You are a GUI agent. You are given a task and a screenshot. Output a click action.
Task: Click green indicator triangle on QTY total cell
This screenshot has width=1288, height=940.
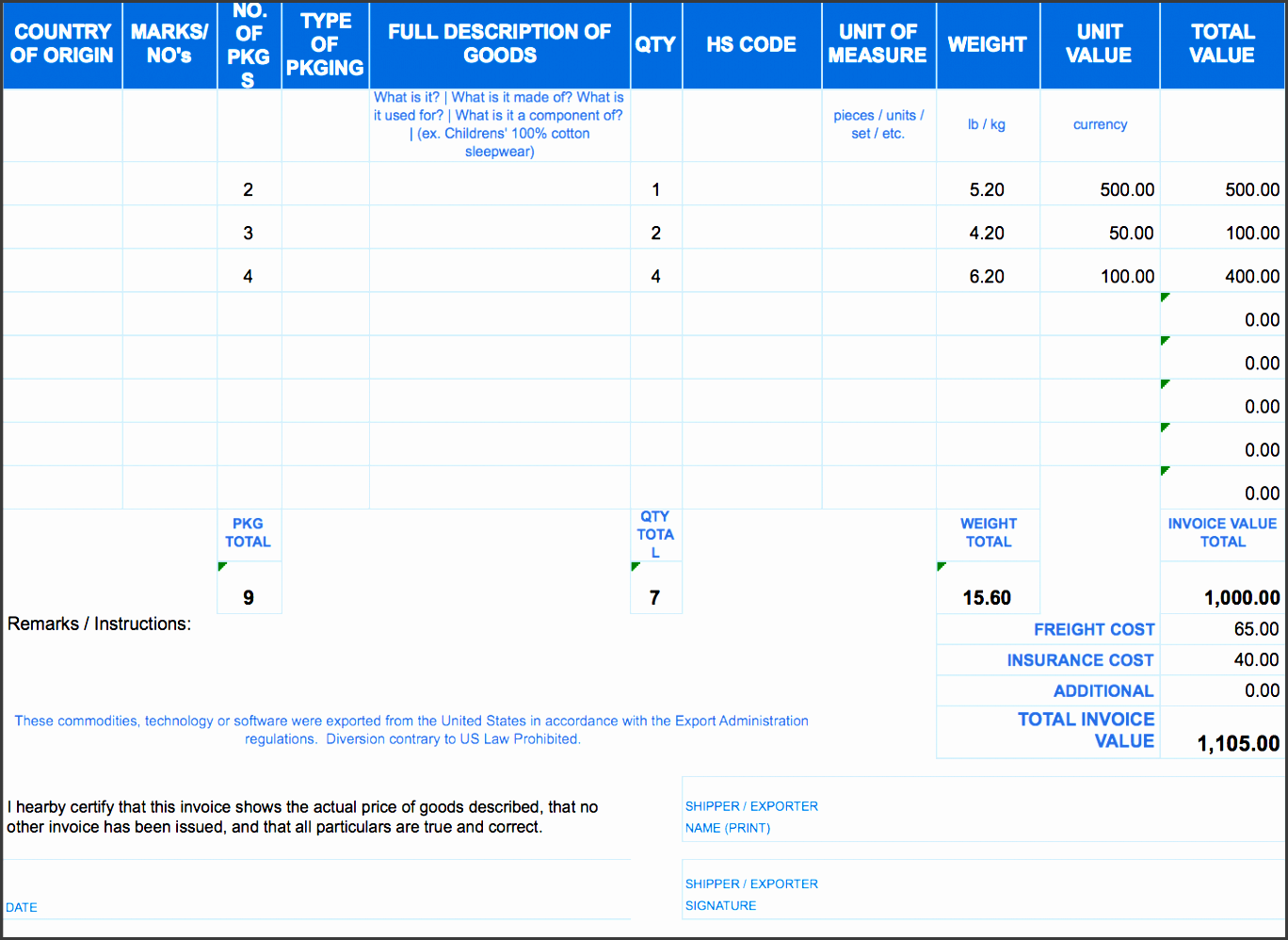click(636, 566)
